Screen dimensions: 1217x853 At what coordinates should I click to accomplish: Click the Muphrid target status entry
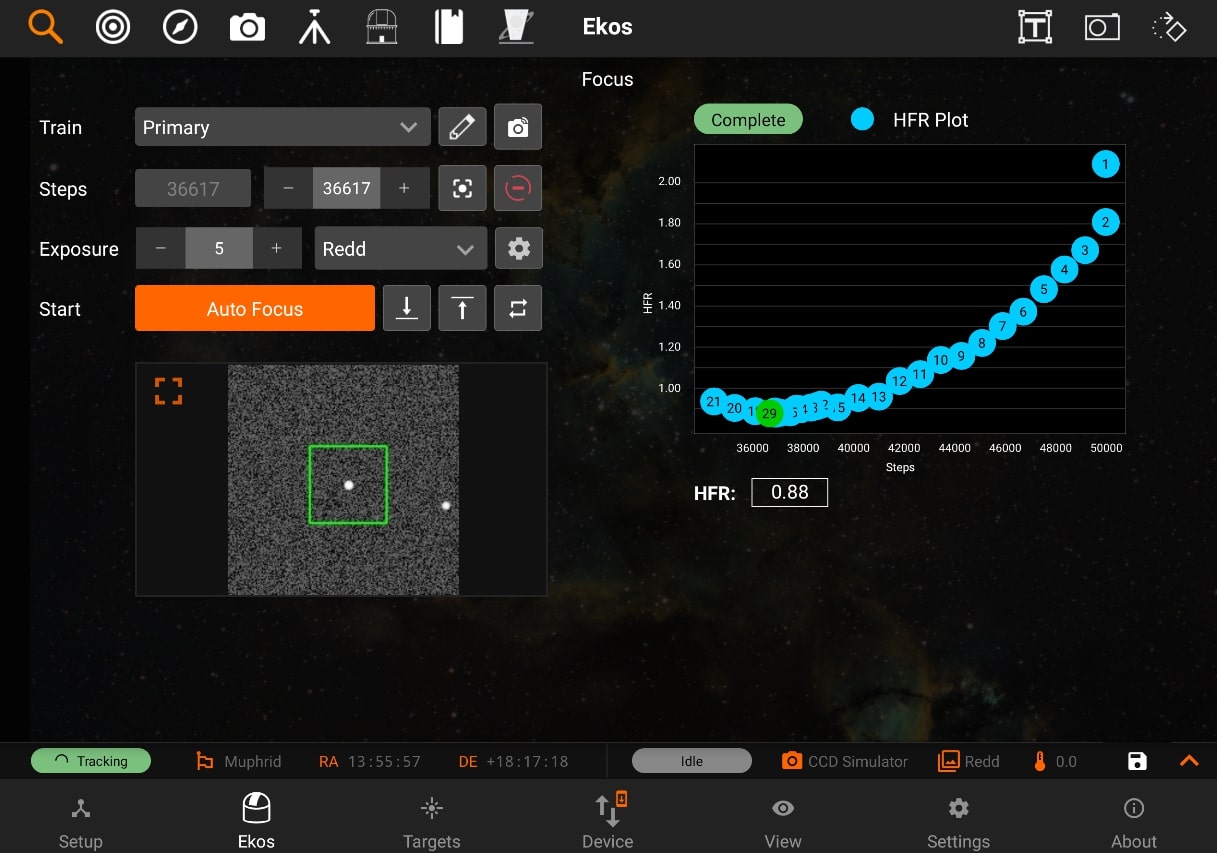click(x=239, y=761)
